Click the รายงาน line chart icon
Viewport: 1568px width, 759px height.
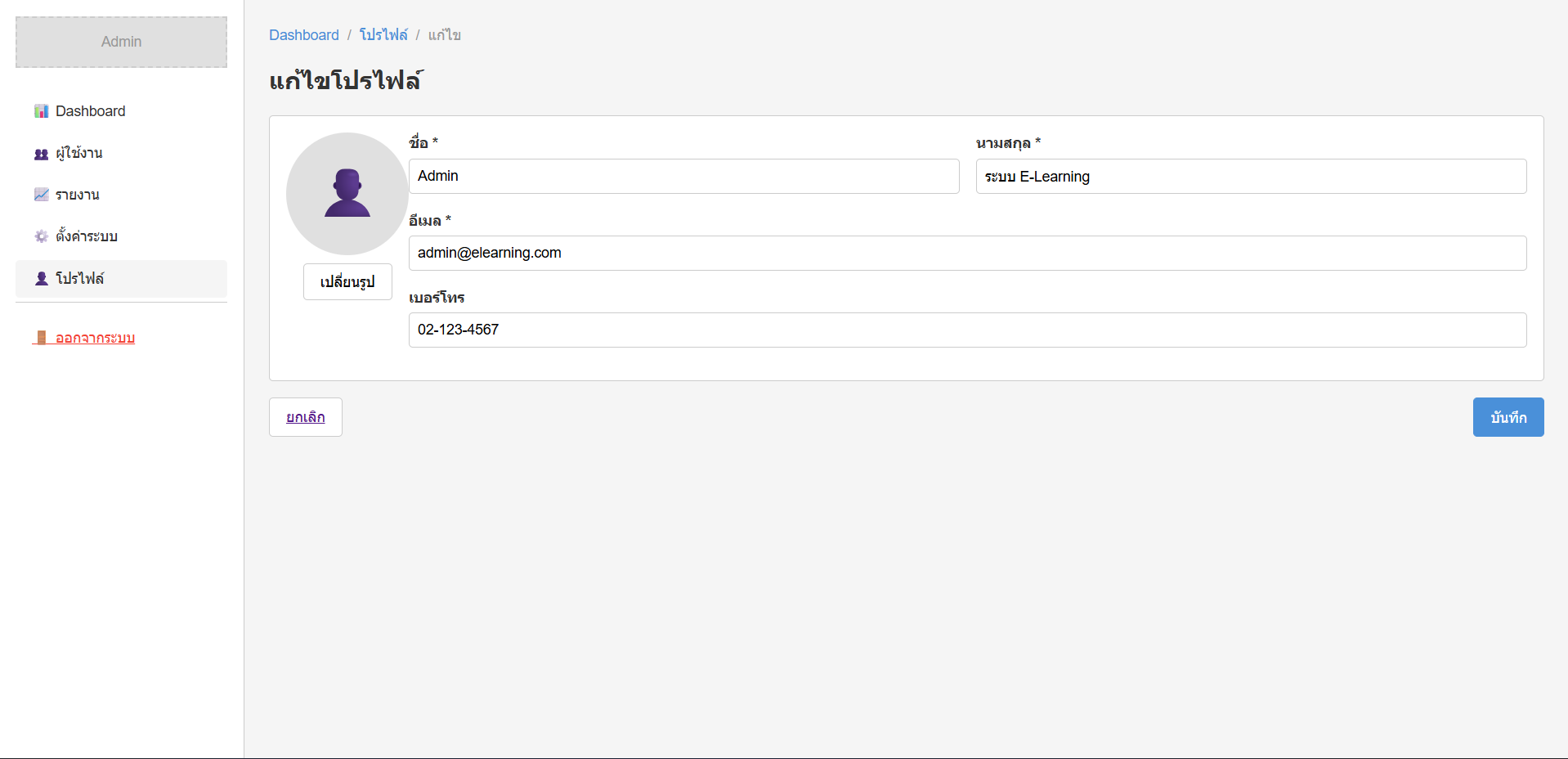[x=41, y=195]
